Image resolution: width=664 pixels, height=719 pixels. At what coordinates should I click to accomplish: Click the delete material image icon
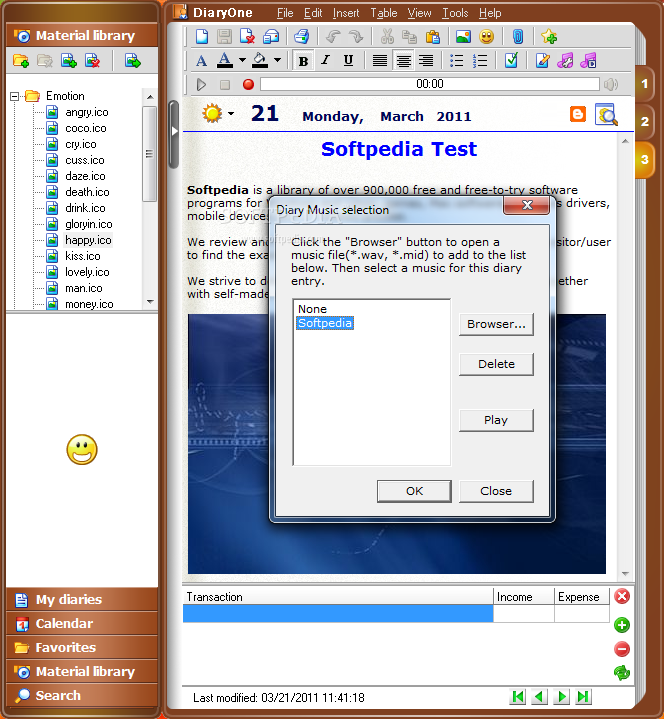click(92, 61)
